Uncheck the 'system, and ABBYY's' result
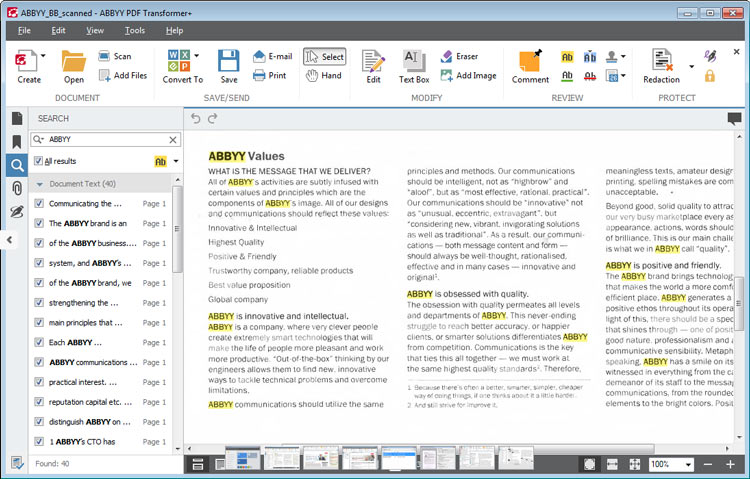Screen dimensions: 750x479 (39, 263)
